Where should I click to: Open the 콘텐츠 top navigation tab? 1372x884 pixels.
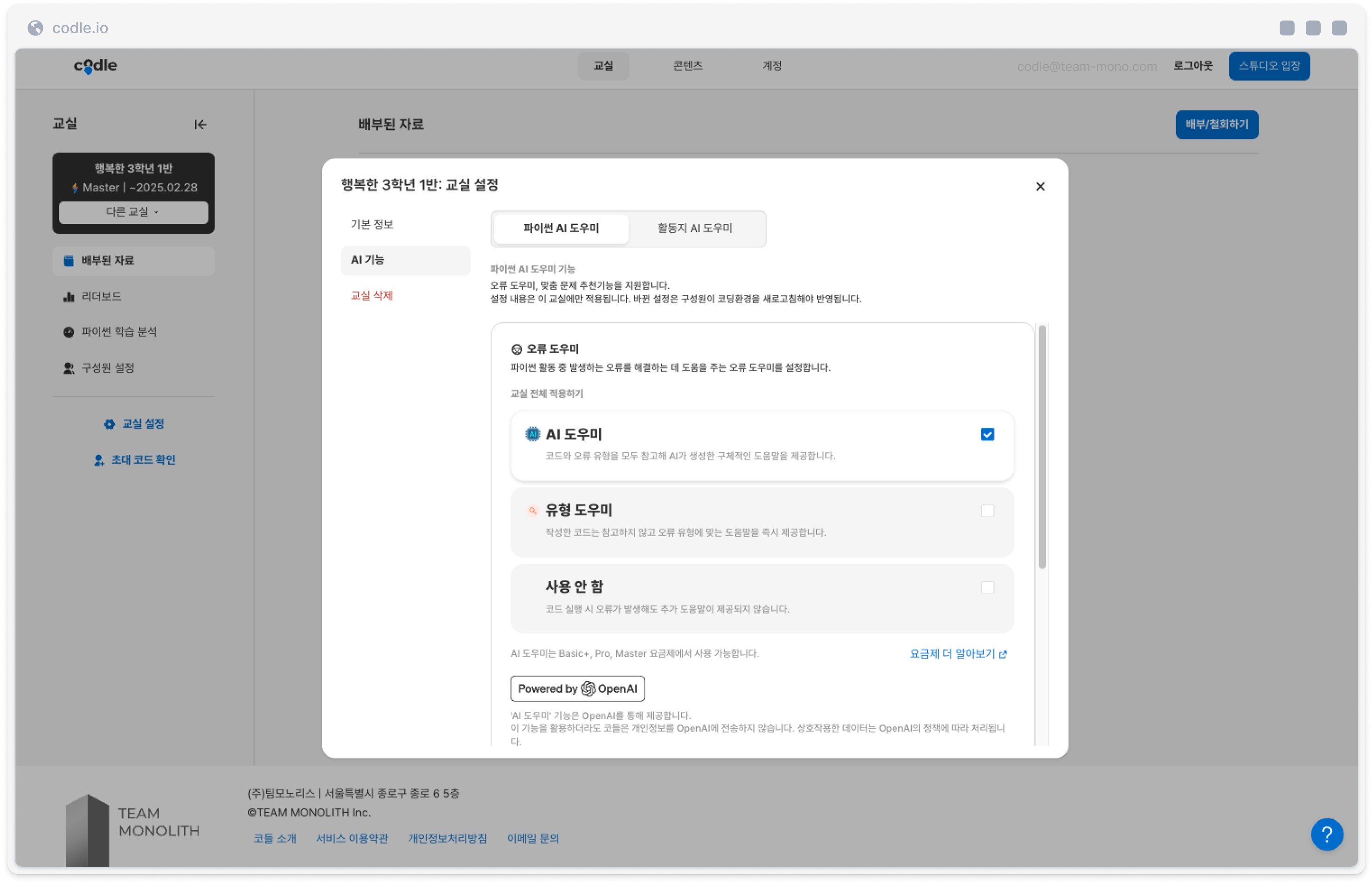click(x=687, y=66)
